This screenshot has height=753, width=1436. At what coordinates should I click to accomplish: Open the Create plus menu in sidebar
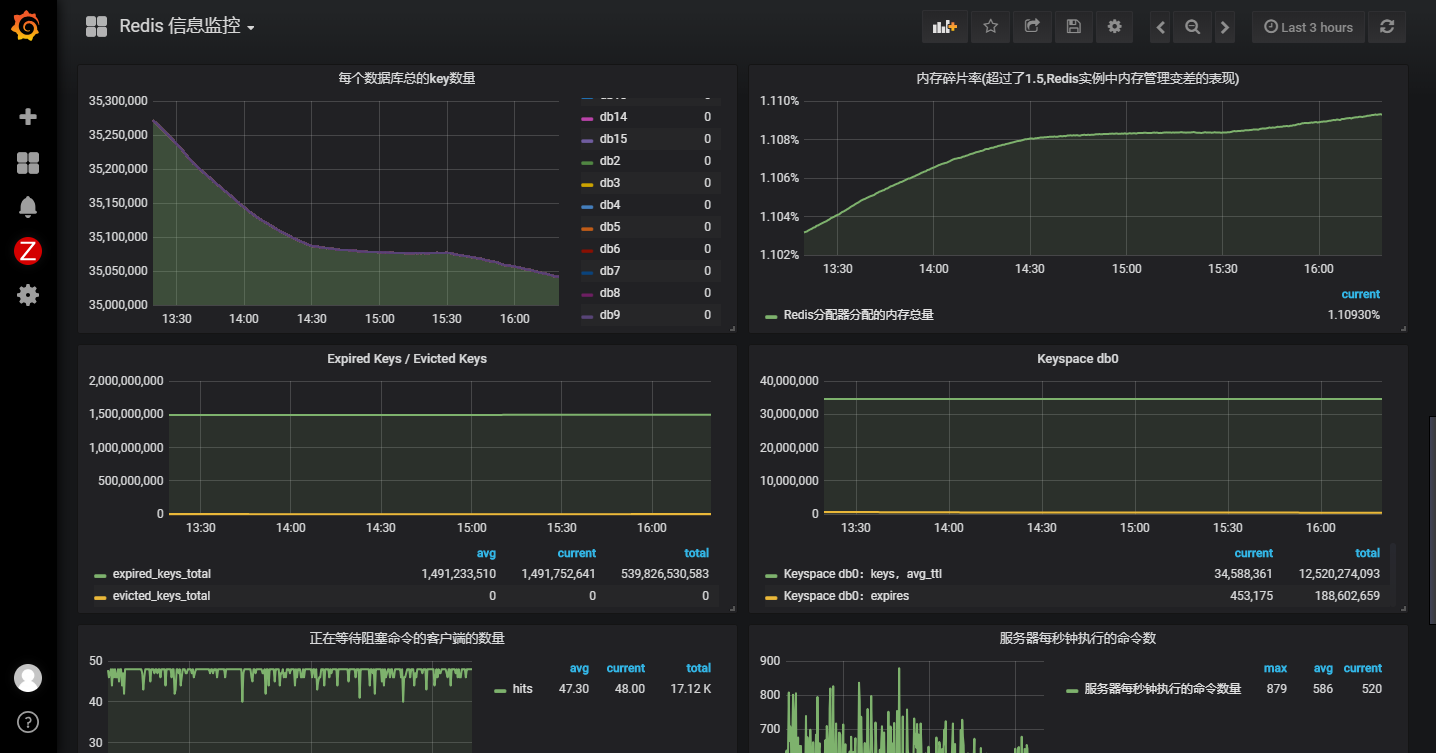click(28, 117)
